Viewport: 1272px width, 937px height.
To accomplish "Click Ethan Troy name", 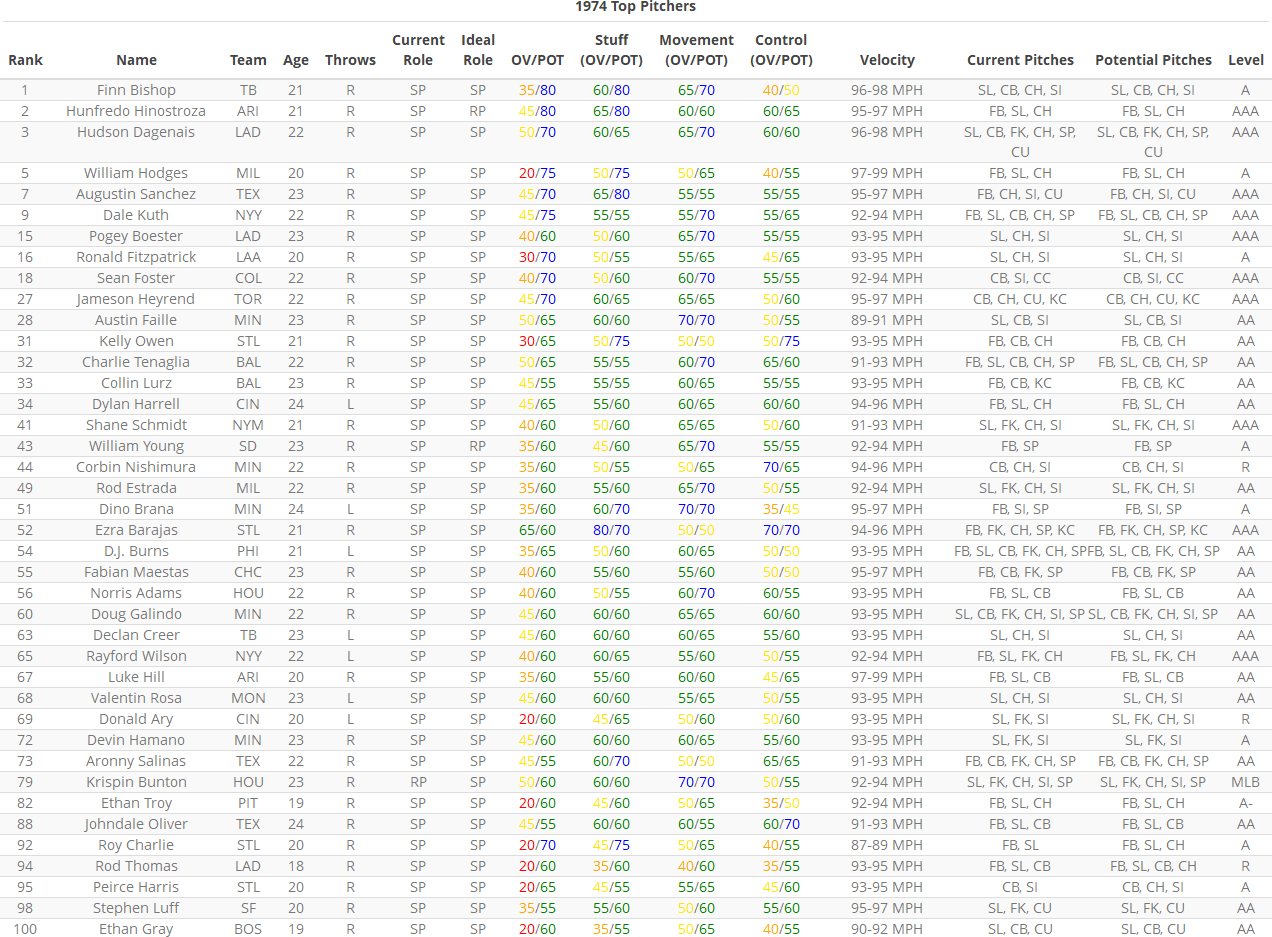I will click(136, 803).
